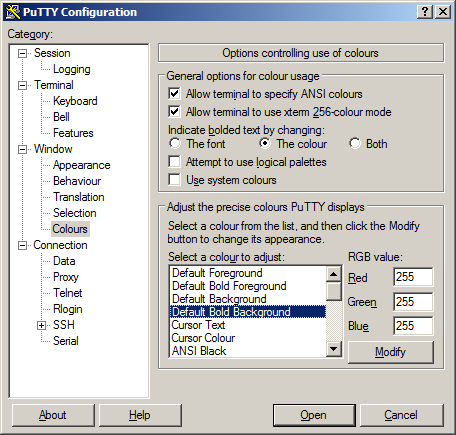Screen dimensions: 456x435
Task: Collapse the Session tree node
Action: [22, 53]
